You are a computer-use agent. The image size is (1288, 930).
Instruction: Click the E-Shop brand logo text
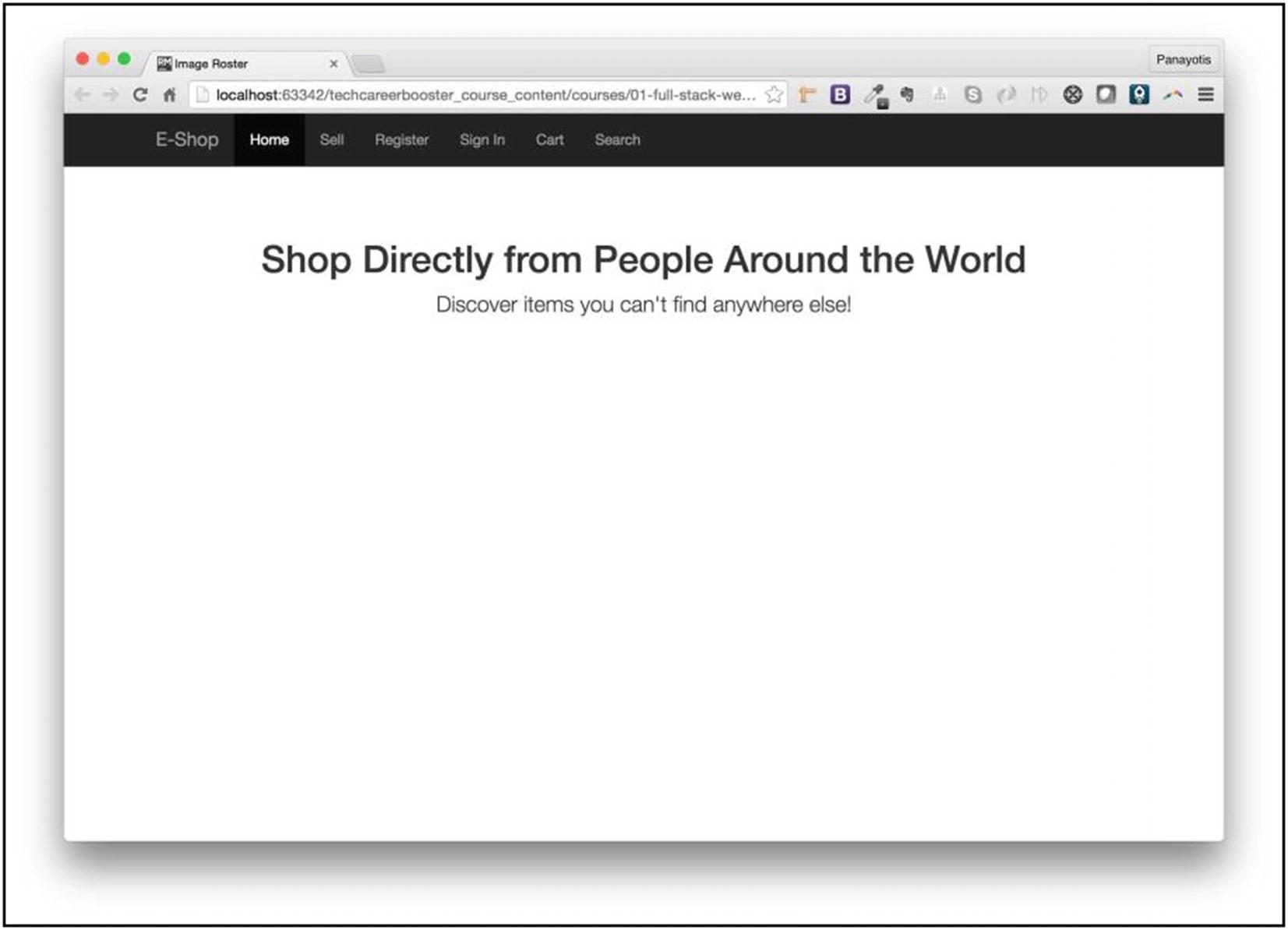coord(186,140)
